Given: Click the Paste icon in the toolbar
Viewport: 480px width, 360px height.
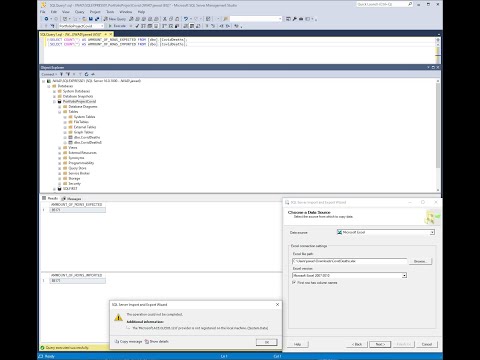Looking at the screenshot, I should coord(177,19).
